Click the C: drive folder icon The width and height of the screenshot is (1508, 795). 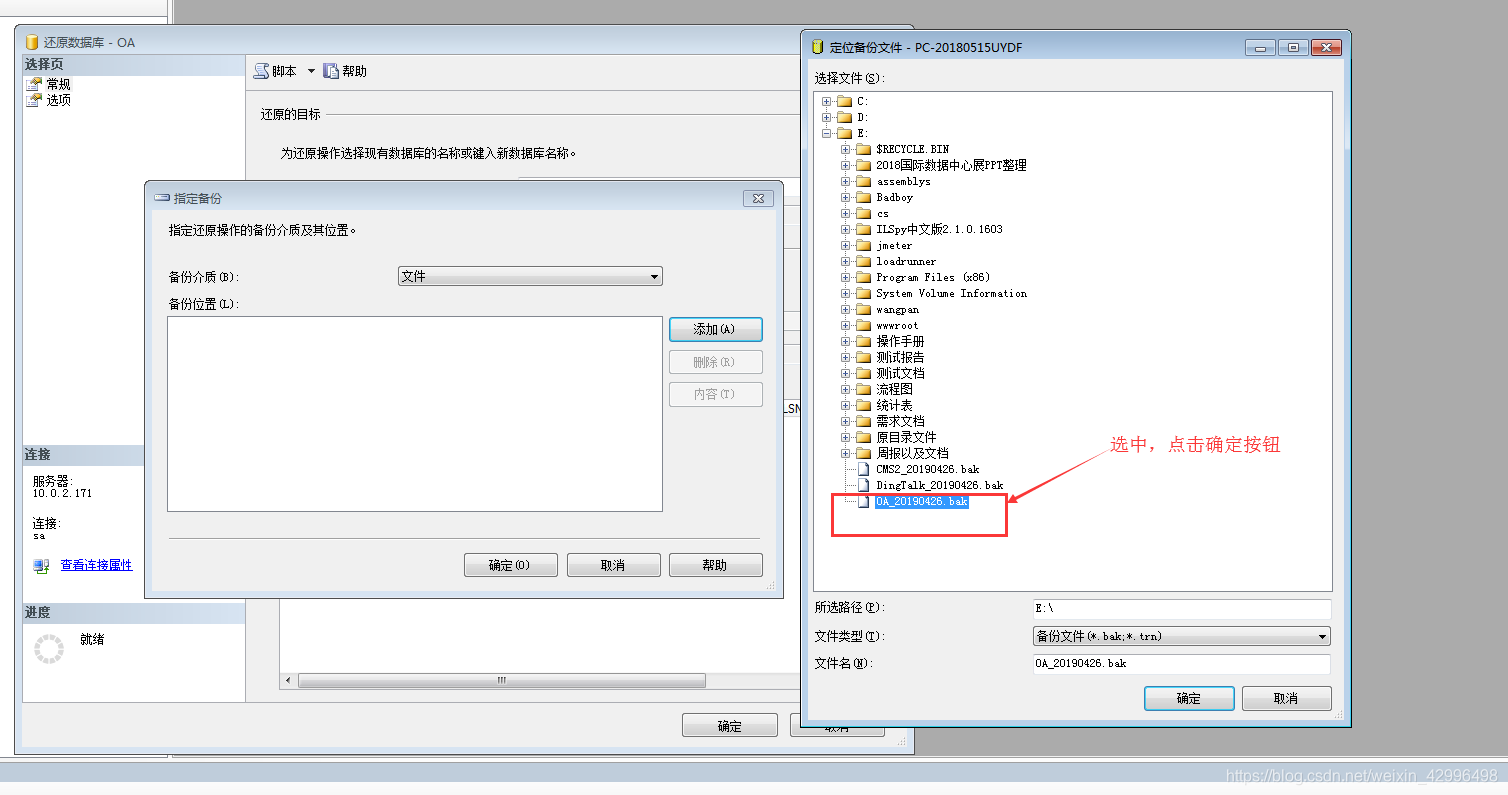click(x=844, y=101)
